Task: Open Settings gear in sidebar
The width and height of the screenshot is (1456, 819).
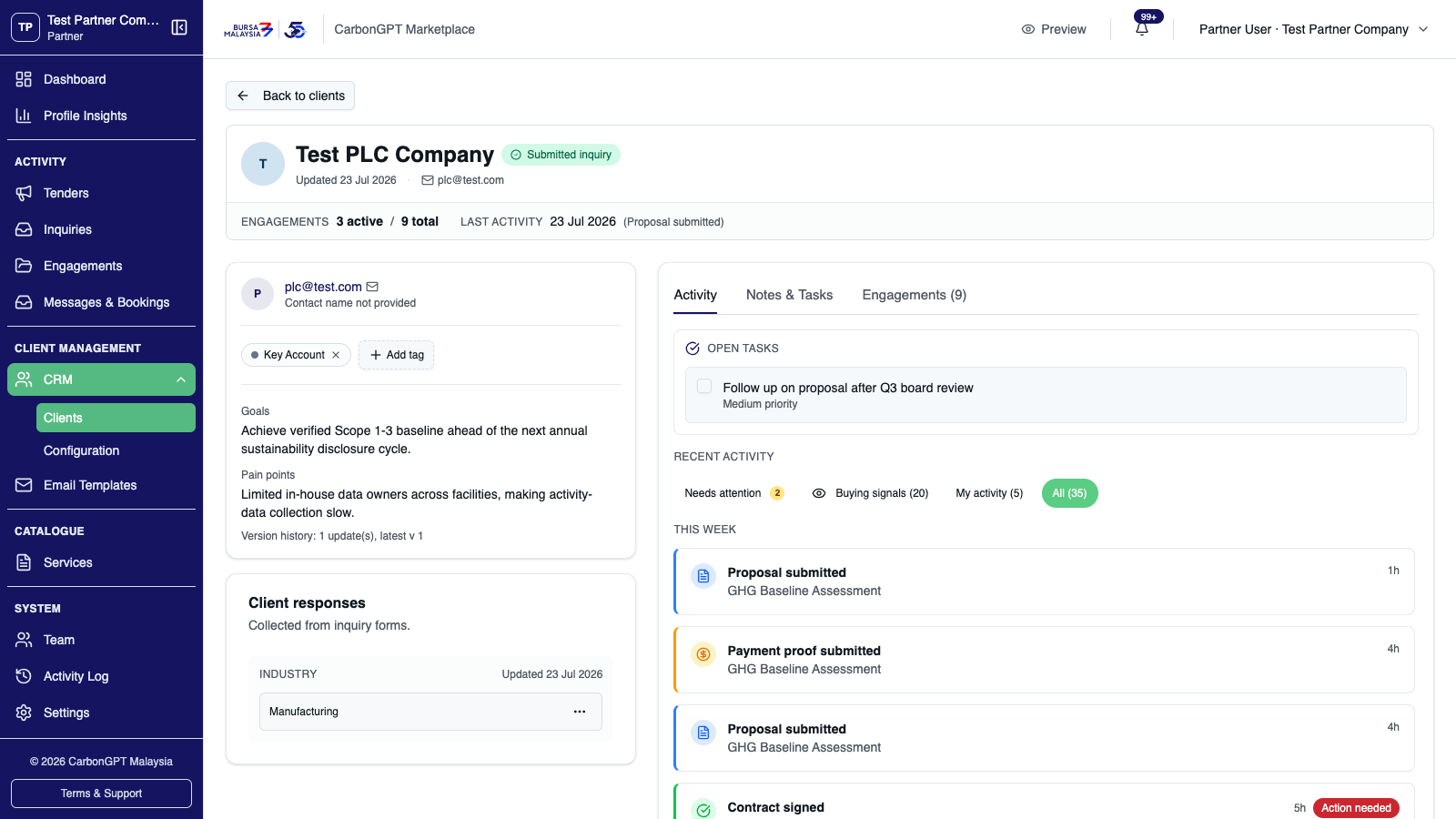Action: 24,713
